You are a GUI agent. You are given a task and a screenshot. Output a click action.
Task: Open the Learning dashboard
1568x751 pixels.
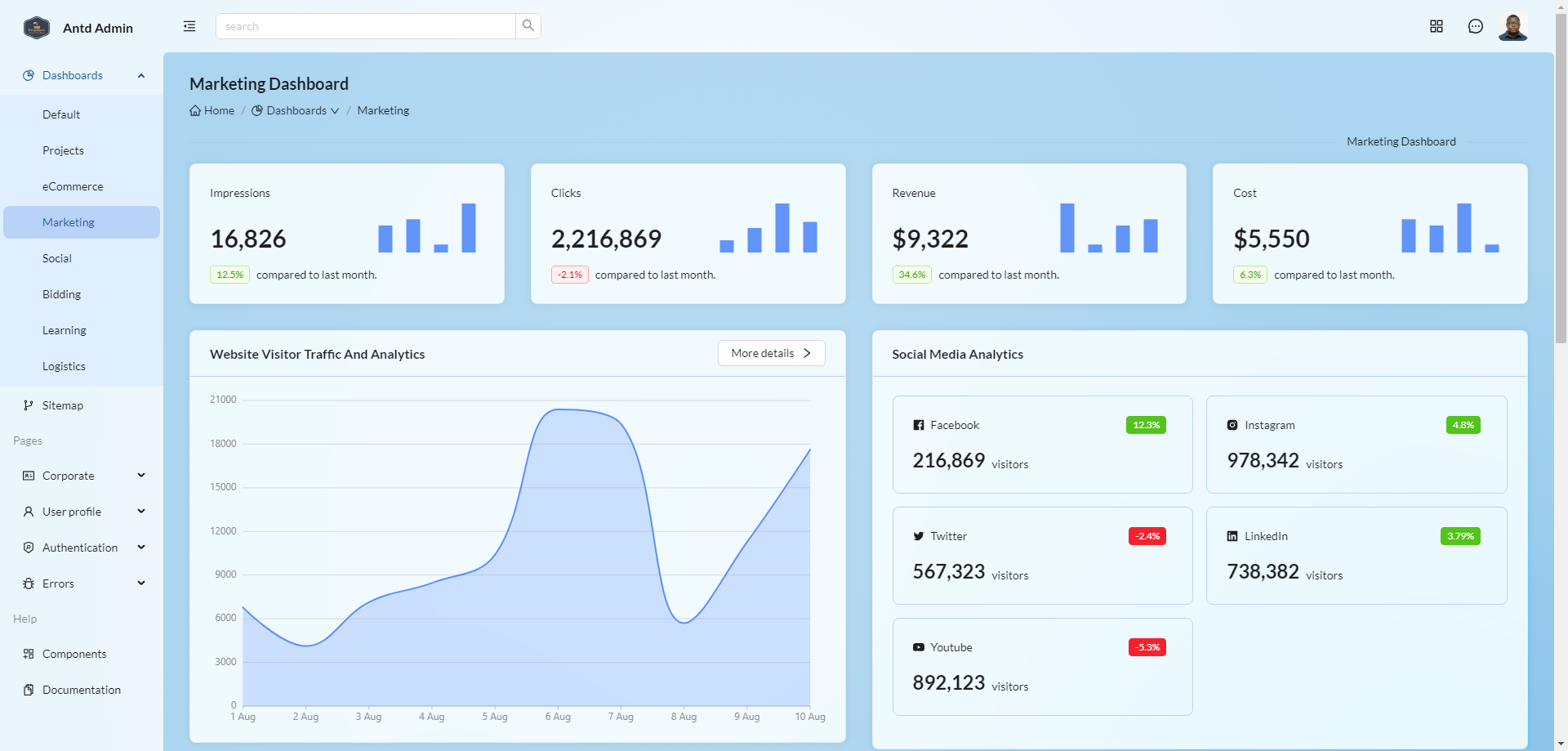click(82, 330)
